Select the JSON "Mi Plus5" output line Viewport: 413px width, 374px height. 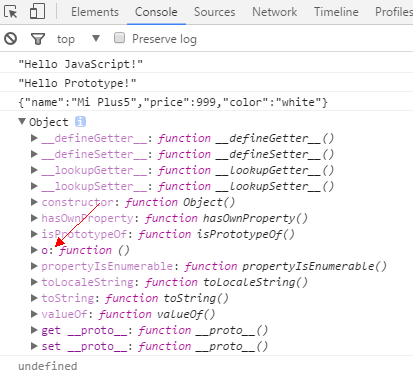pyautogui.click(x=173, y=102)
